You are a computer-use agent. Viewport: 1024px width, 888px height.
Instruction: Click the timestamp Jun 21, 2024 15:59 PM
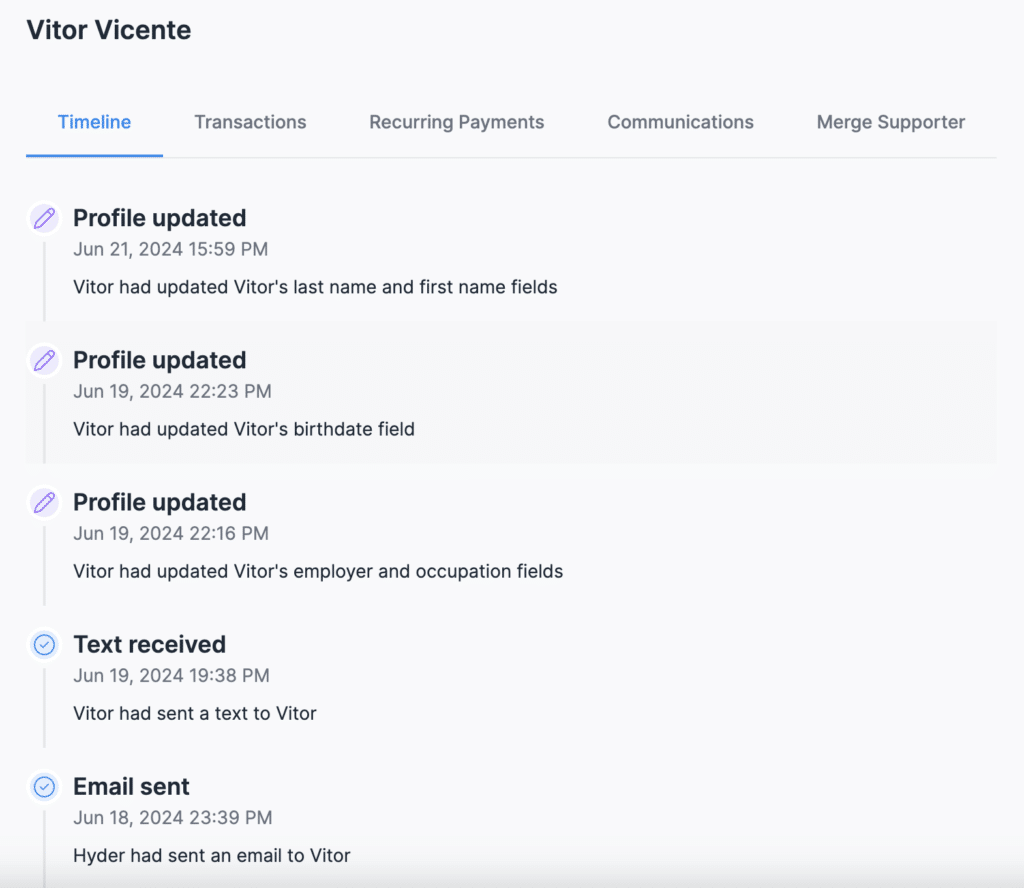(170, 249)
